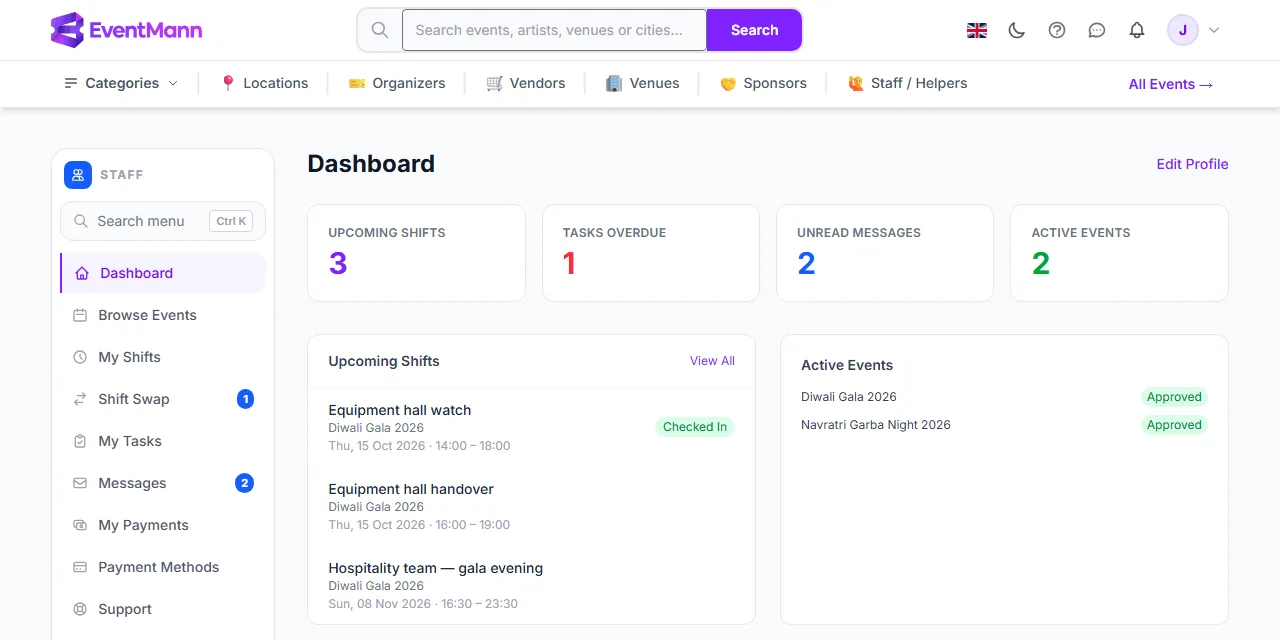The height and width of the screenshot is (640, 1280).
Task: Select Hospitality team — gala evening shift
Action: point(531,585)
